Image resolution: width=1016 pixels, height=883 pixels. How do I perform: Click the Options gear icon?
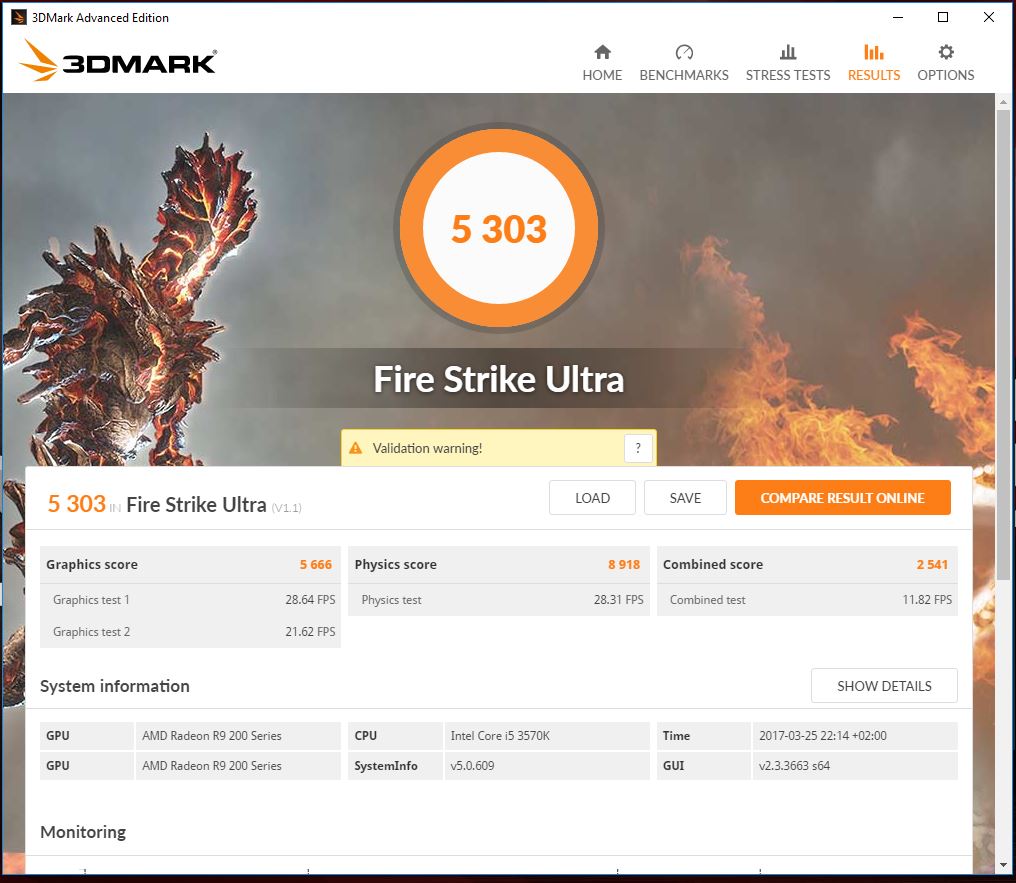tap(946, 52)
